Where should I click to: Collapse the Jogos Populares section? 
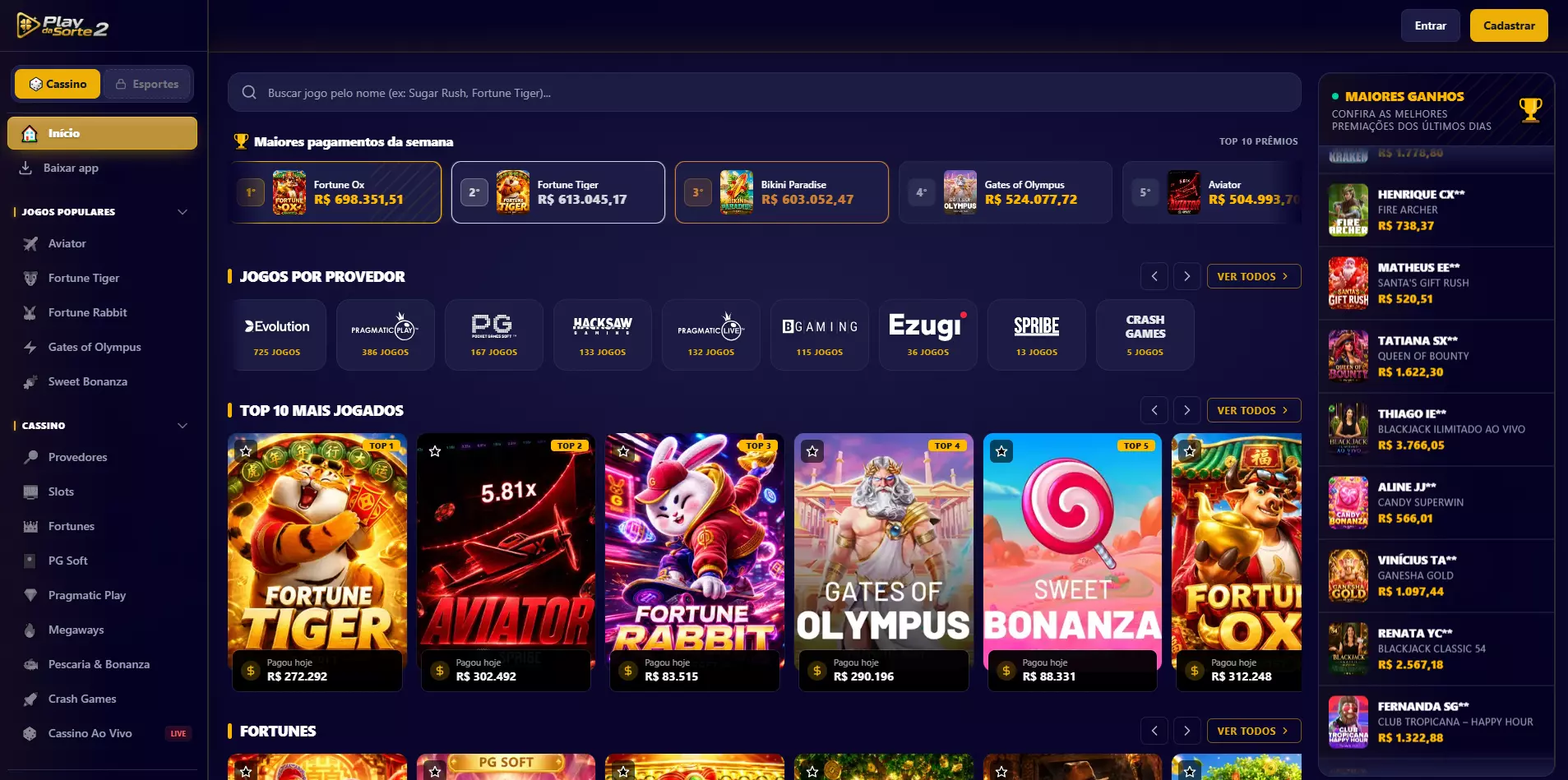coord(183,212)
